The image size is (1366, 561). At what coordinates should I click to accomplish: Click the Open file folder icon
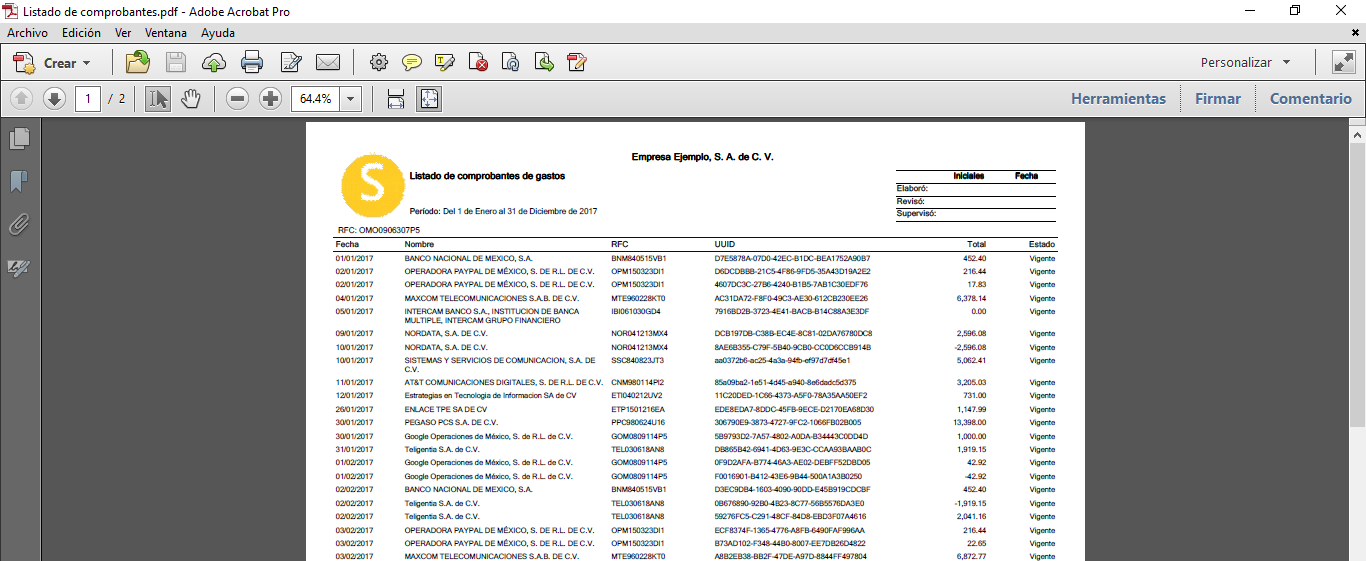(x=138, y=63)
